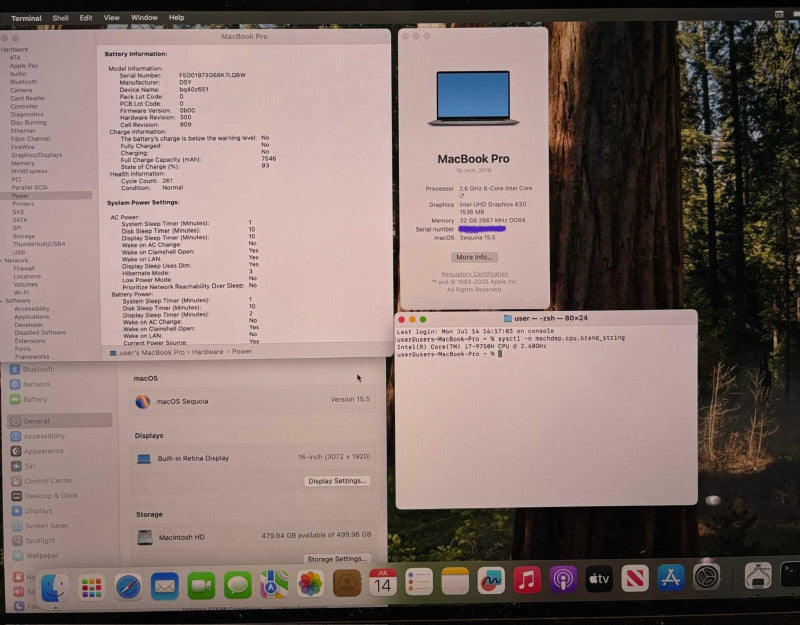800x625 pixels.
Task: Open News from the Dock
Action: (635, 578)
